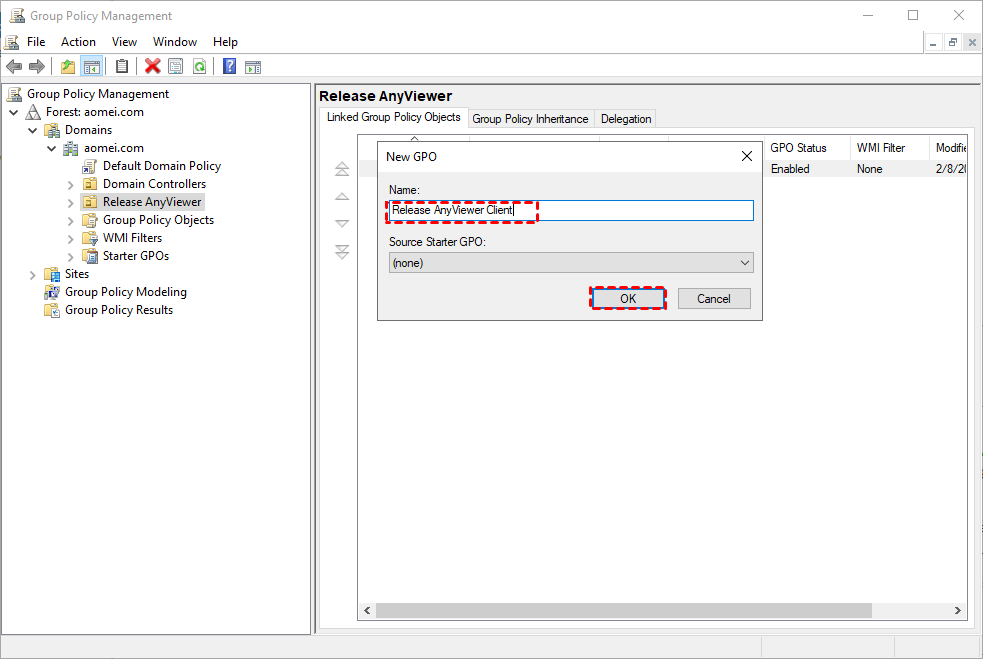
Task: Click the Back arrow toolbar icon
Action: pos(14,67)
